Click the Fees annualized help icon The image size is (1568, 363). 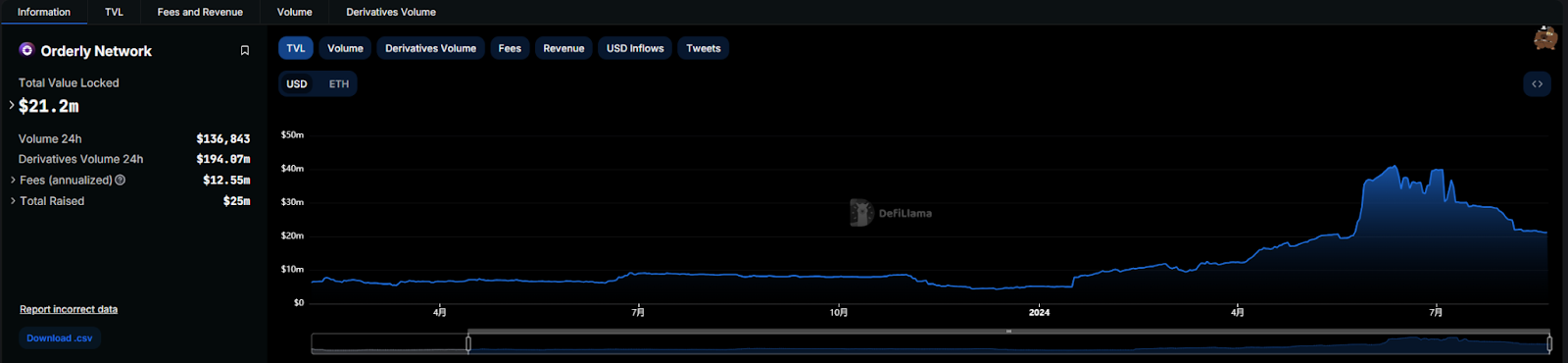point(121,181)
